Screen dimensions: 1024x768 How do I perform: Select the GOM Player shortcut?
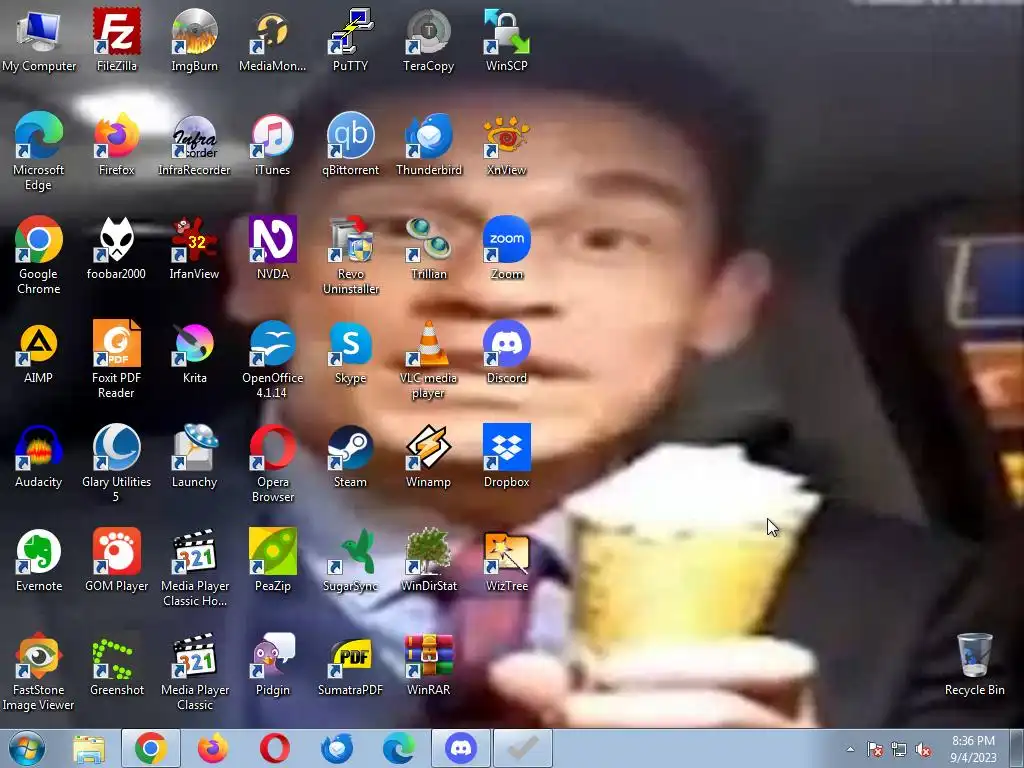116,560
